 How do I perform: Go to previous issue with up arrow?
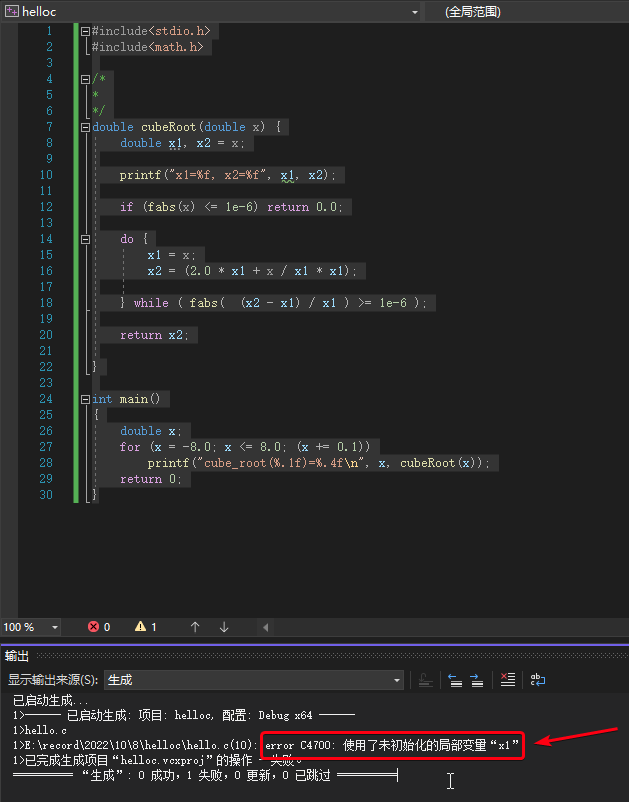click(195, 627)
